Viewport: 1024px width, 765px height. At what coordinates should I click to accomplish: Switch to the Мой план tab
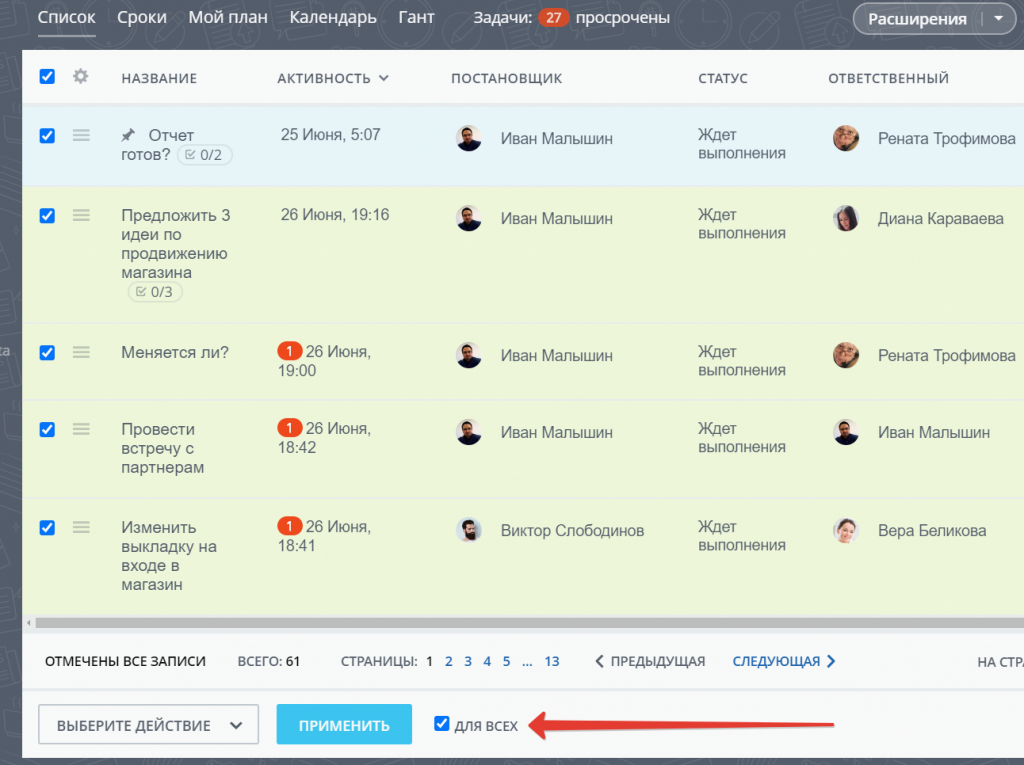point(228,18)
